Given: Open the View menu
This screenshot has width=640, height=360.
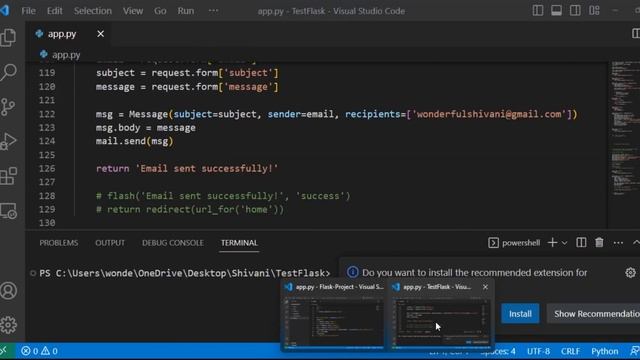Looking at the screenshot, I should coord(133,11).
